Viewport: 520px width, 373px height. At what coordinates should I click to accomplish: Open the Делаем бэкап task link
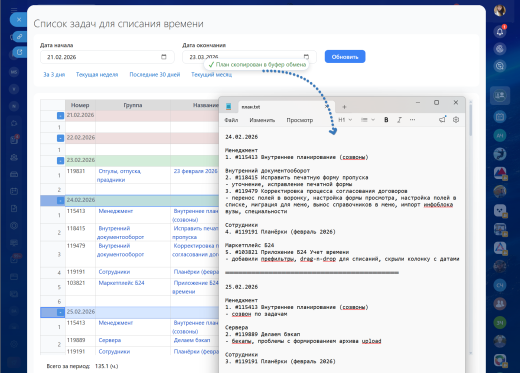point(192,340)
